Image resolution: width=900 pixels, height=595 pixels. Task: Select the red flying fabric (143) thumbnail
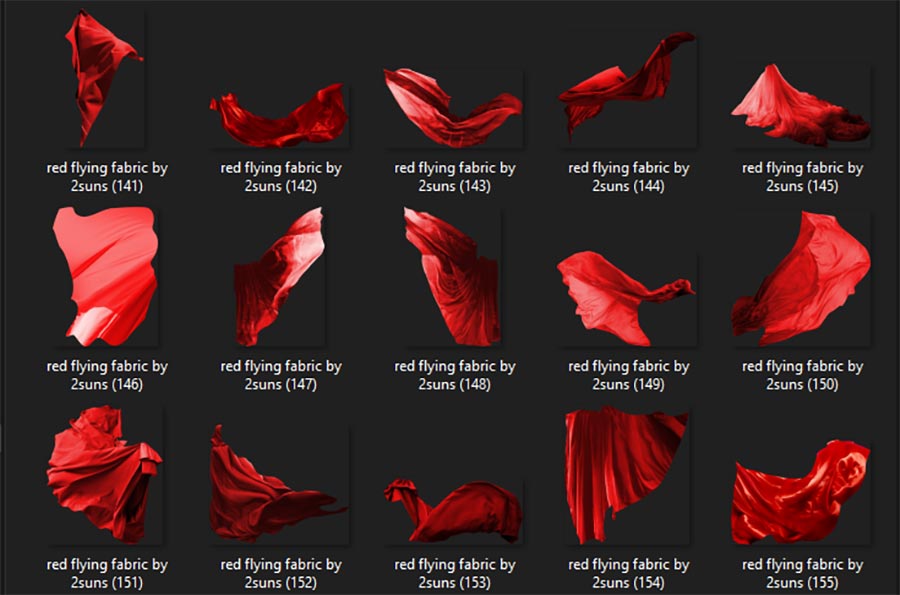tap(453, 108)
